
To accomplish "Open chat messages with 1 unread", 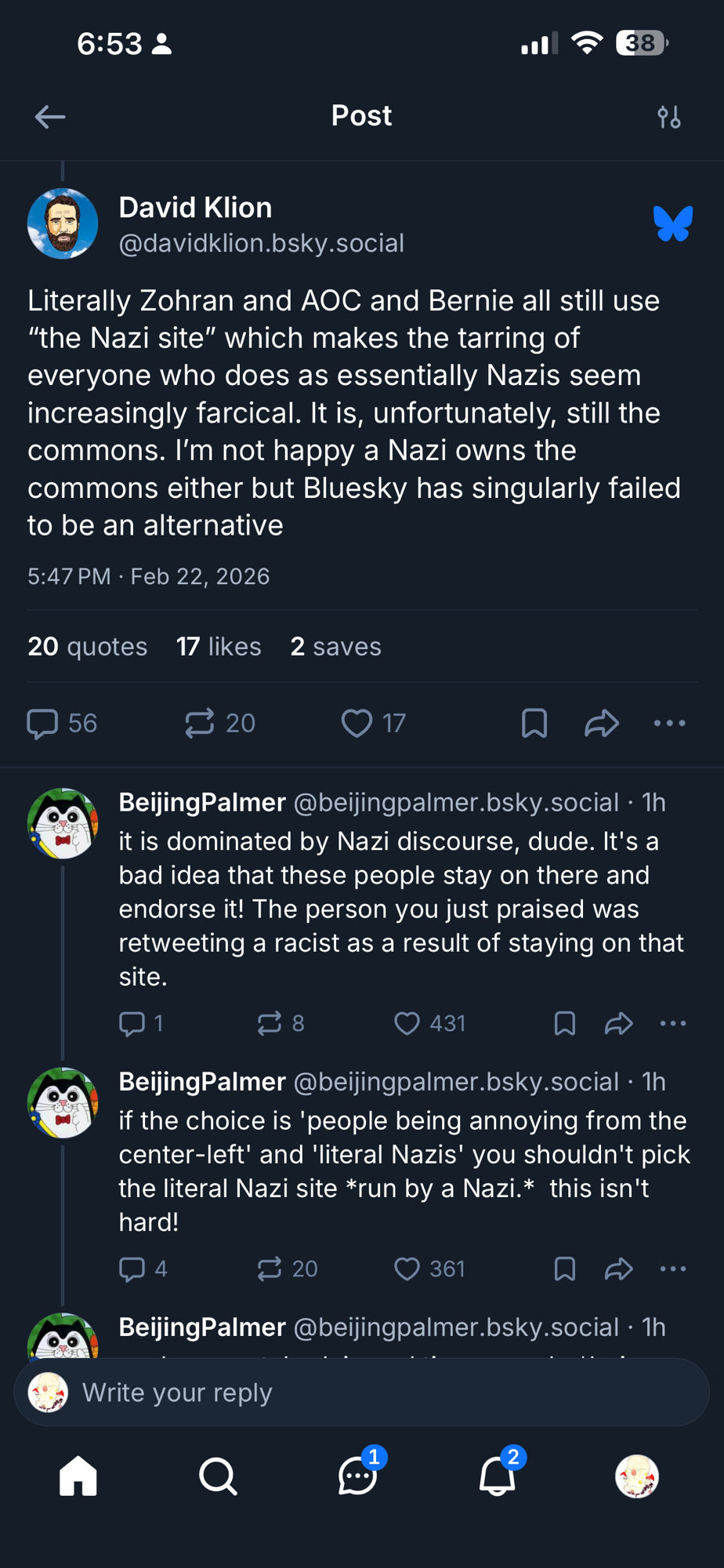I will 358,1477.
